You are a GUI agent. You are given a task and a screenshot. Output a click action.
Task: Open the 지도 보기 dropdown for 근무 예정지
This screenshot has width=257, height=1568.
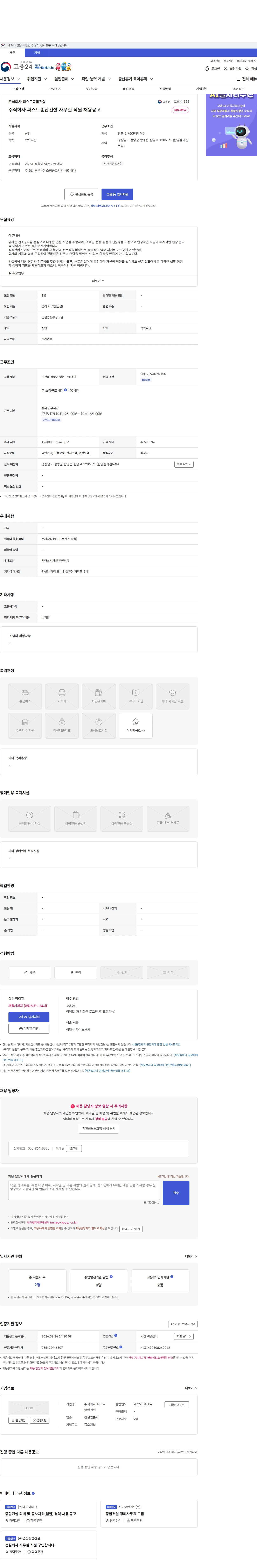click(x=184, y=464)
